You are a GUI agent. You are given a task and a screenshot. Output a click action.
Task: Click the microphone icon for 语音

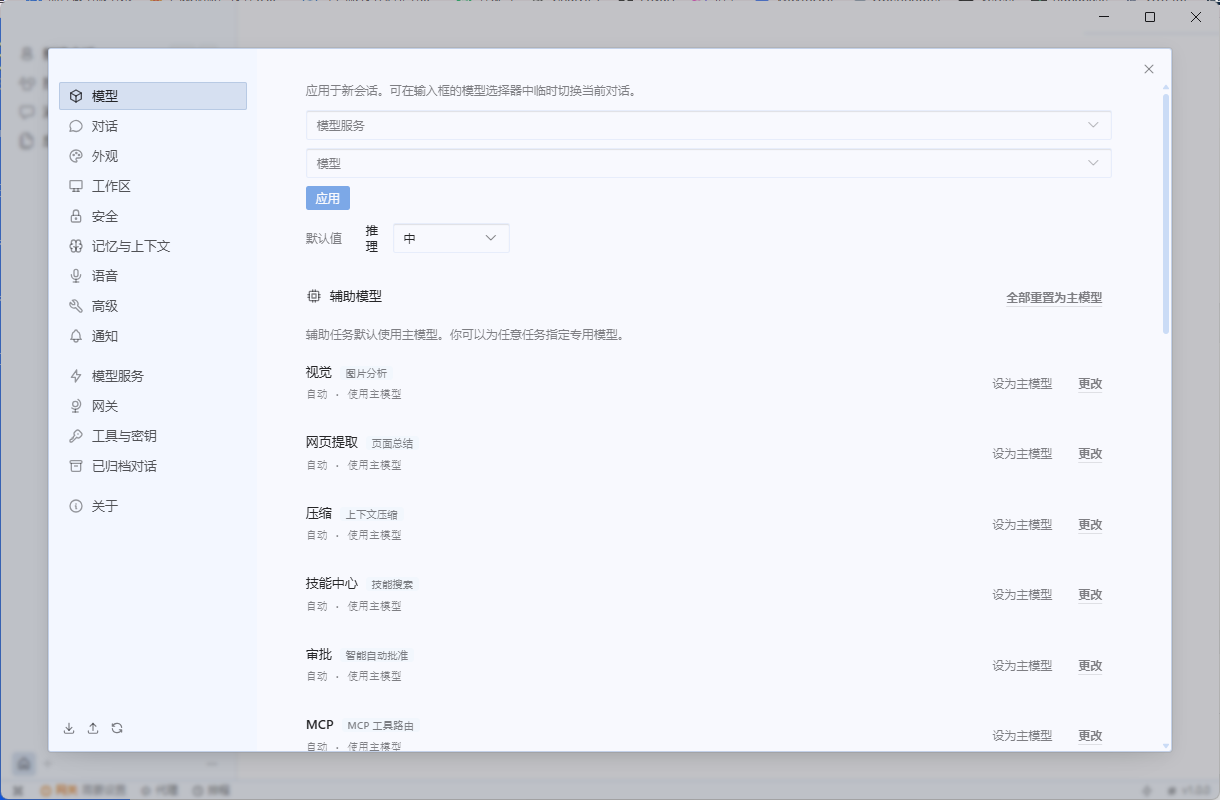tap(76, 276)
